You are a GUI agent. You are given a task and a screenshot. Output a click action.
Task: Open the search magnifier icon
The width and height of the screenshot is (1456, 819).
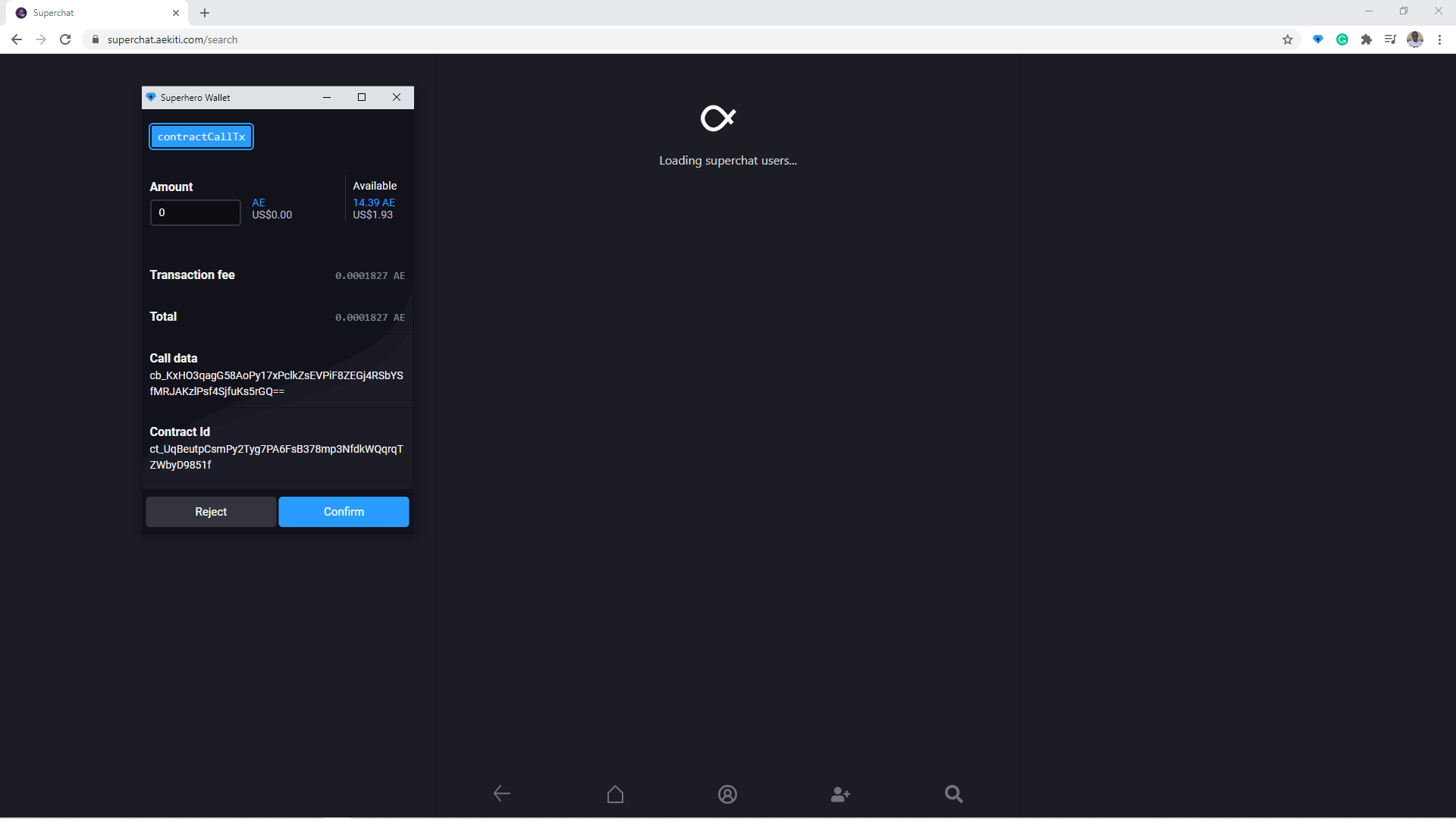(953, 794)
